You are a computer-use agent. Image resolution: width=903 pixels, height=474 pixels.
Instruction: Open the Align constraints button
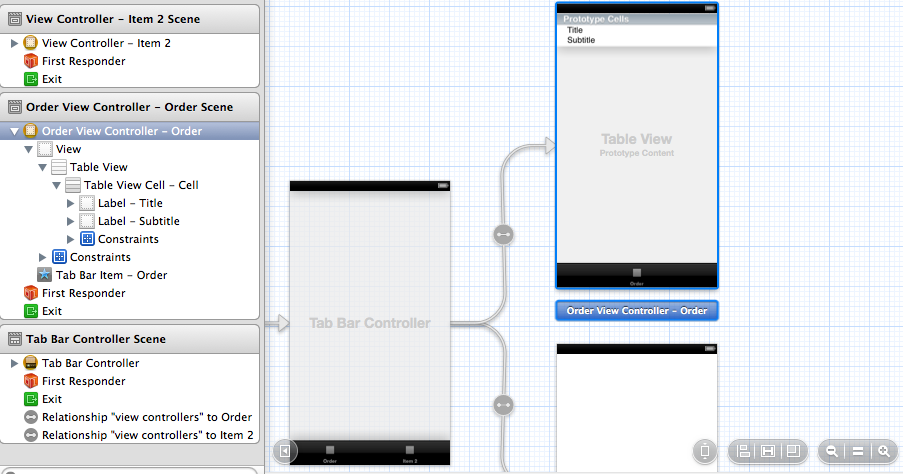click(x=743, y=451)
